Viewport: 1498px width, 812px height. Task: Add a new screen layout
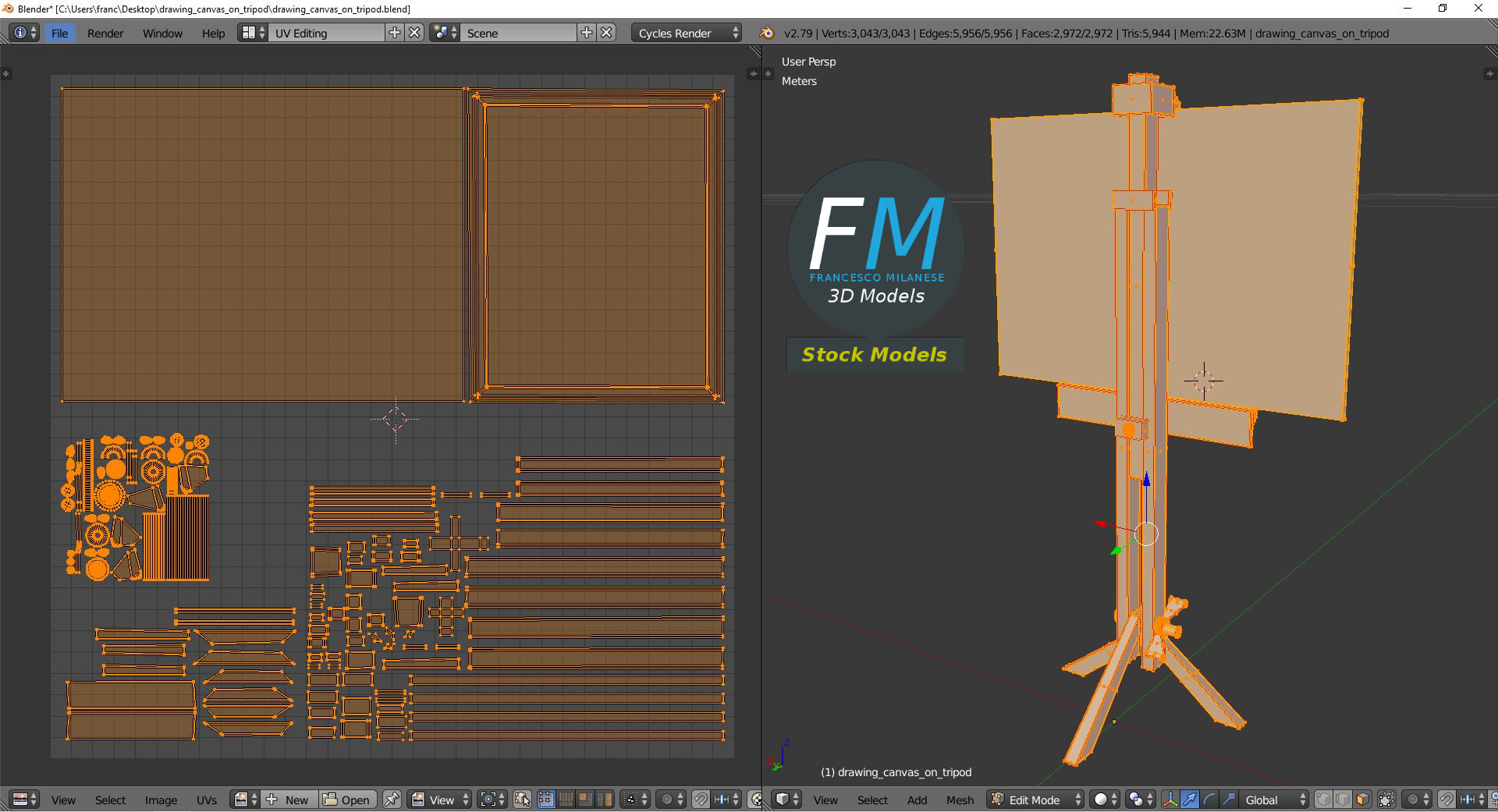tap(395, 33)
